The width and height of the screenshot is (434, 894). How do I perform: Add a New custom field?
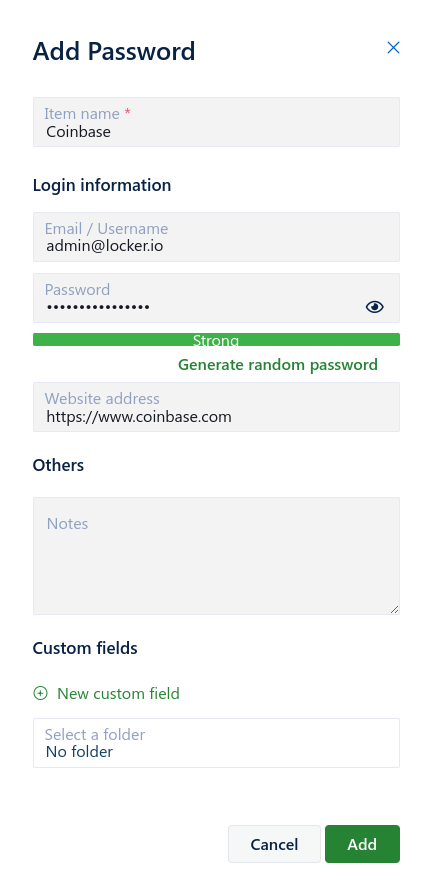118,693
